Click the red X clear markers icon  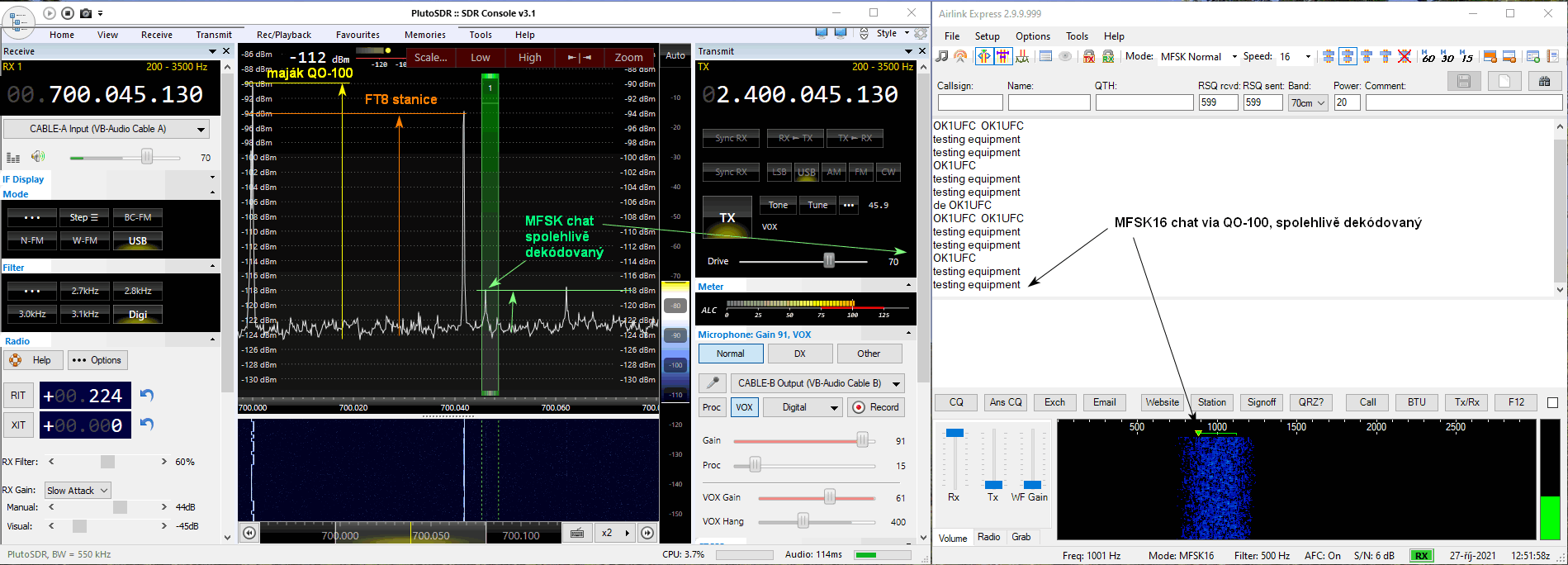[x=1404, y=56]
